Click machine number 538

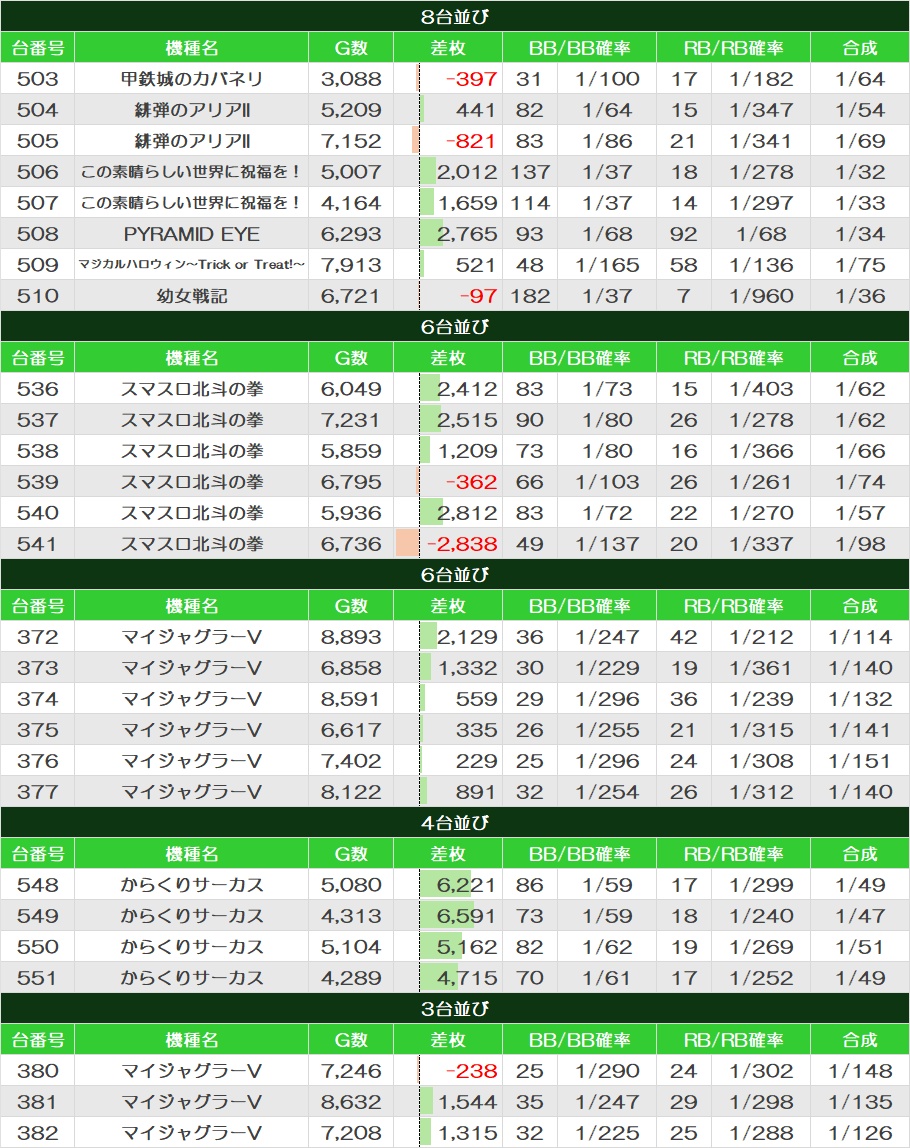[x=37, y=451]
